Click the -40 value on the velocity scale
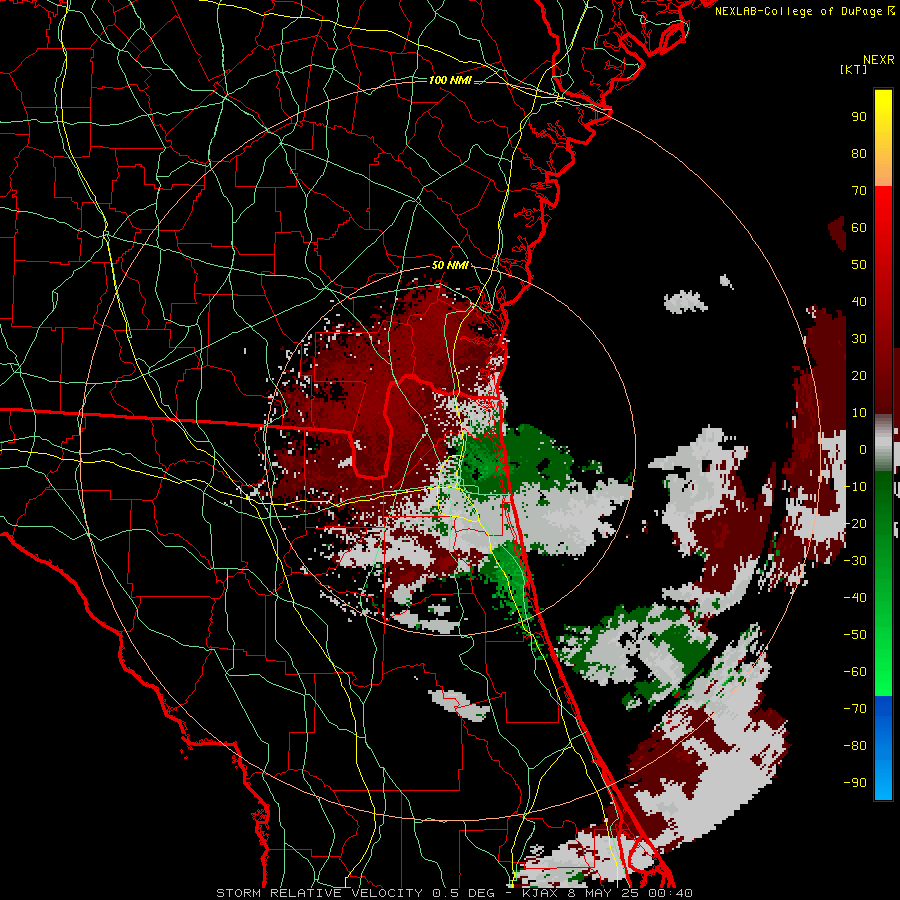This screenshot has height=900, width=900. pyautogui.click(x=855, y=598)
